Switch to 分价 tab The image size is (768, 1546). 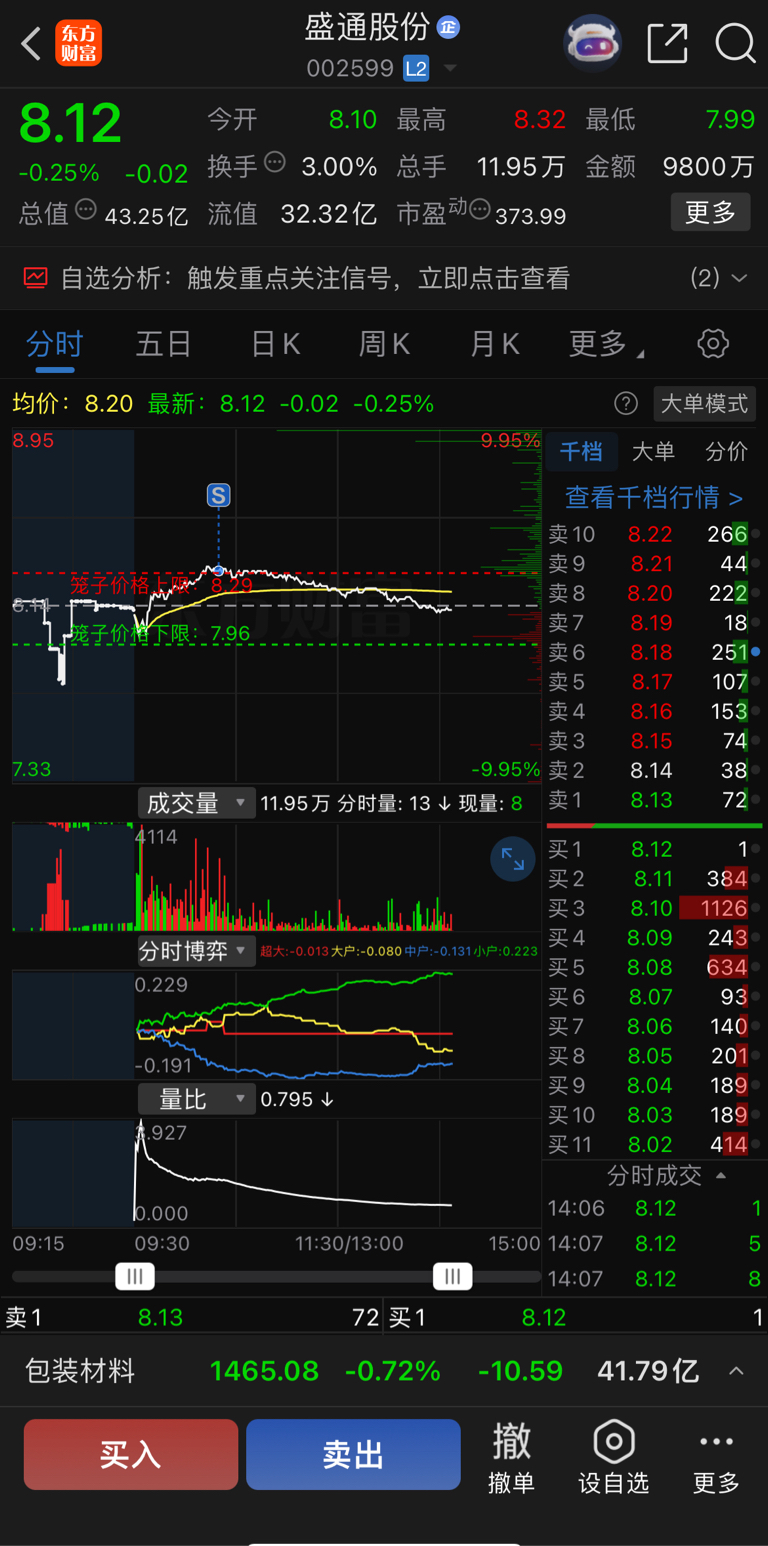726,451
